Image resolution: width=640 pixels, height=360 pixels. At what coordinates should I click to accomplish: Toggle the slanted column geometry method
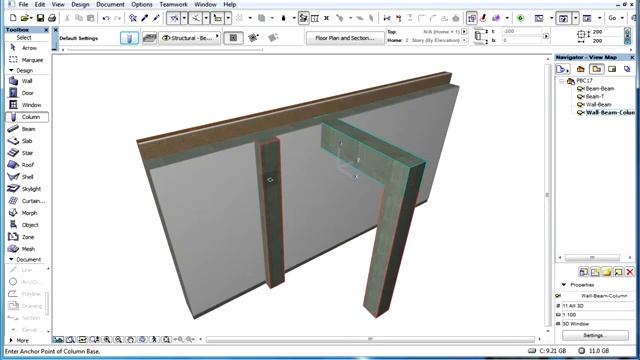point(273,38)
